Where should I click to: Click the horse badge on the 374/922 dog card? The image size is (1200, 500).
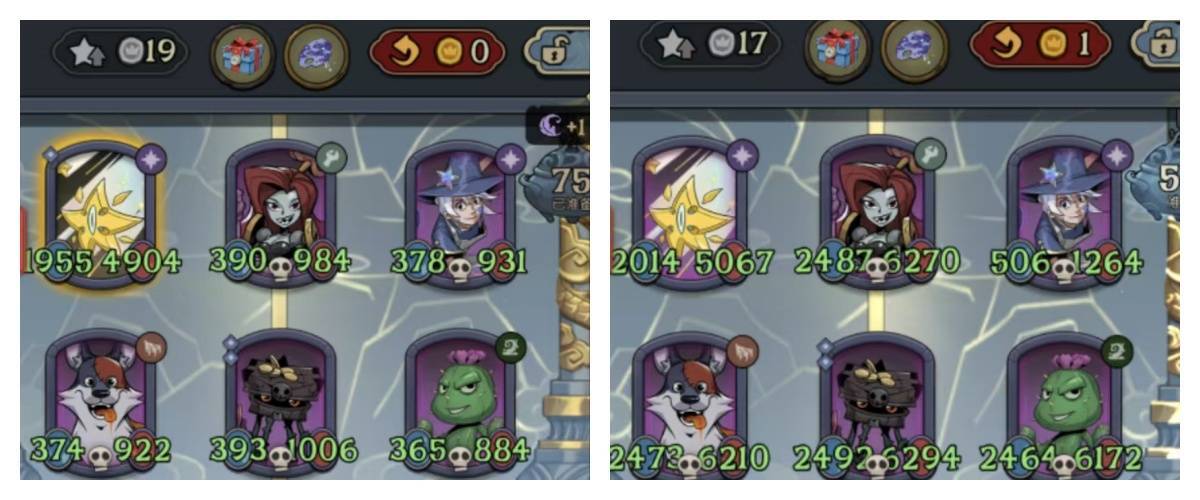pyautogui.click(x=152, y=348)
